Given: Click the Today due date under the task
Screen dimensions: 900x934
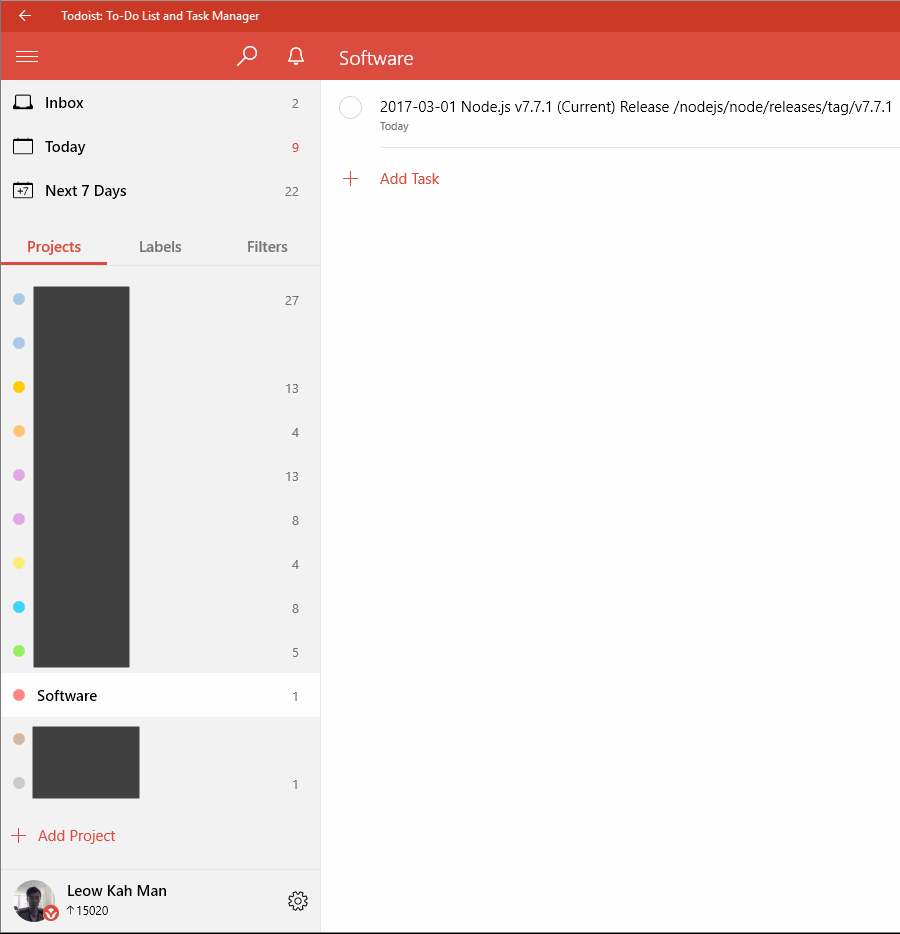Looking at the screenshot, I should (394, 126).
